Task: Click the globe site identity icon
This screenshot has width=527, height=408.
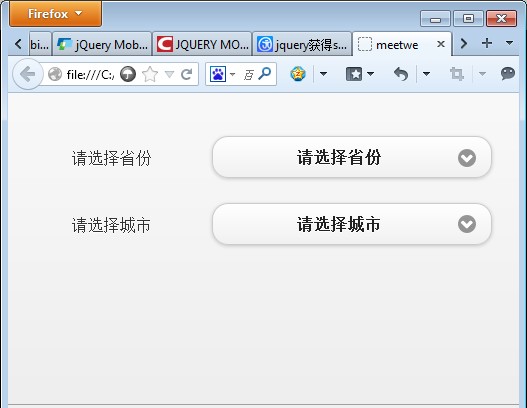Action: [55, 74]
